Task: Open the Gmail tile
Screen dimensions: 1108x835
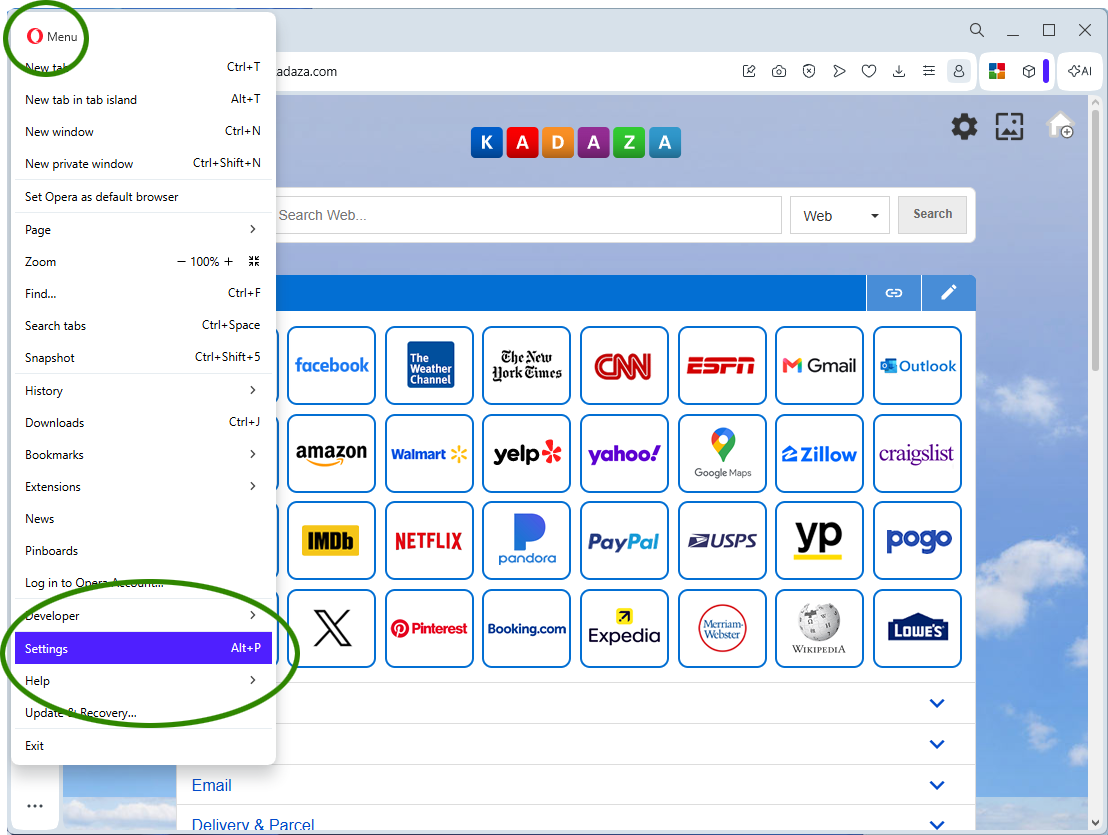Action: (x=819, y=365)
